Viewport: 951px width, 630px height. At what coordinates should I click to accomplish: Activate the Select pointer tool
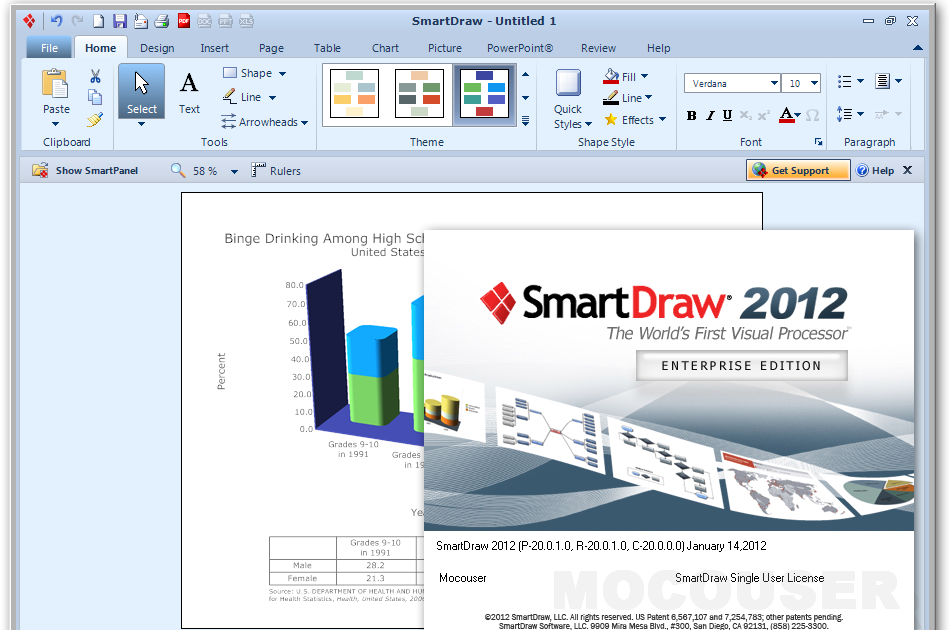pyautogui.click(x=141, y=93)
